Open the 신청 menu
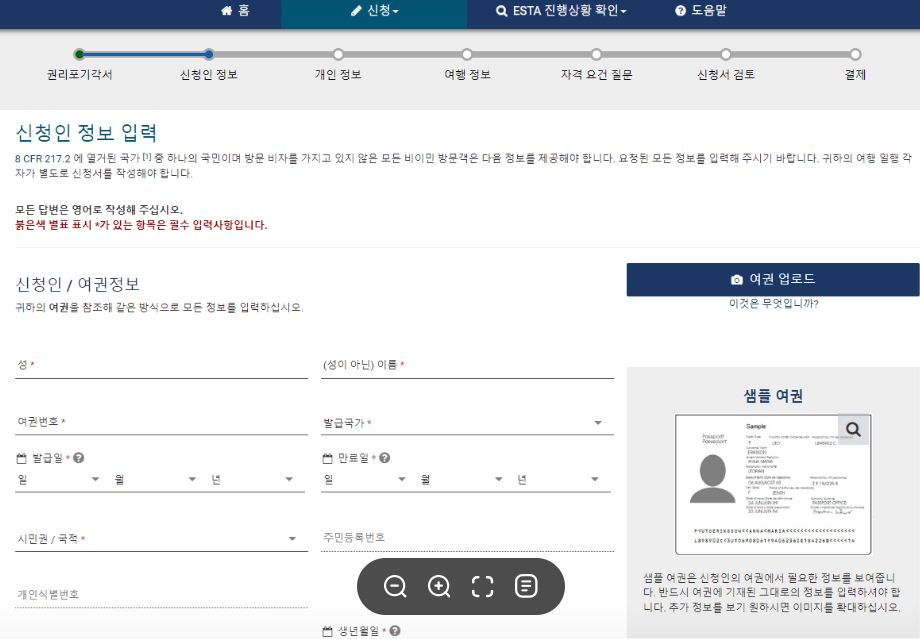This screenshot has height=639, width=920. pyautogui.click(x=374, y=11)
